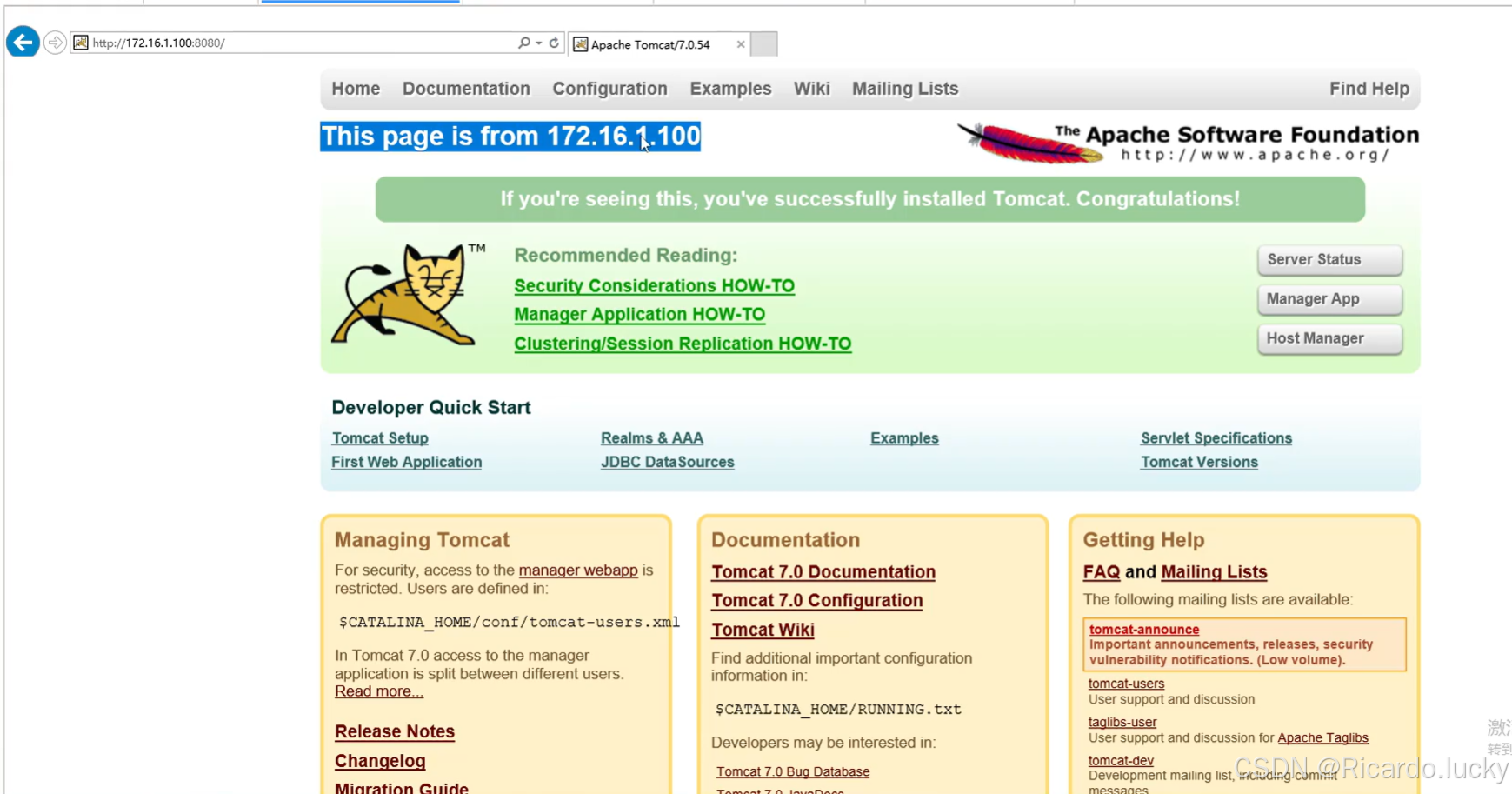1512x794 pixels.
Task: Open Clustering/Session Replication HOW-TO link
Action: click(x=683, y=344)
